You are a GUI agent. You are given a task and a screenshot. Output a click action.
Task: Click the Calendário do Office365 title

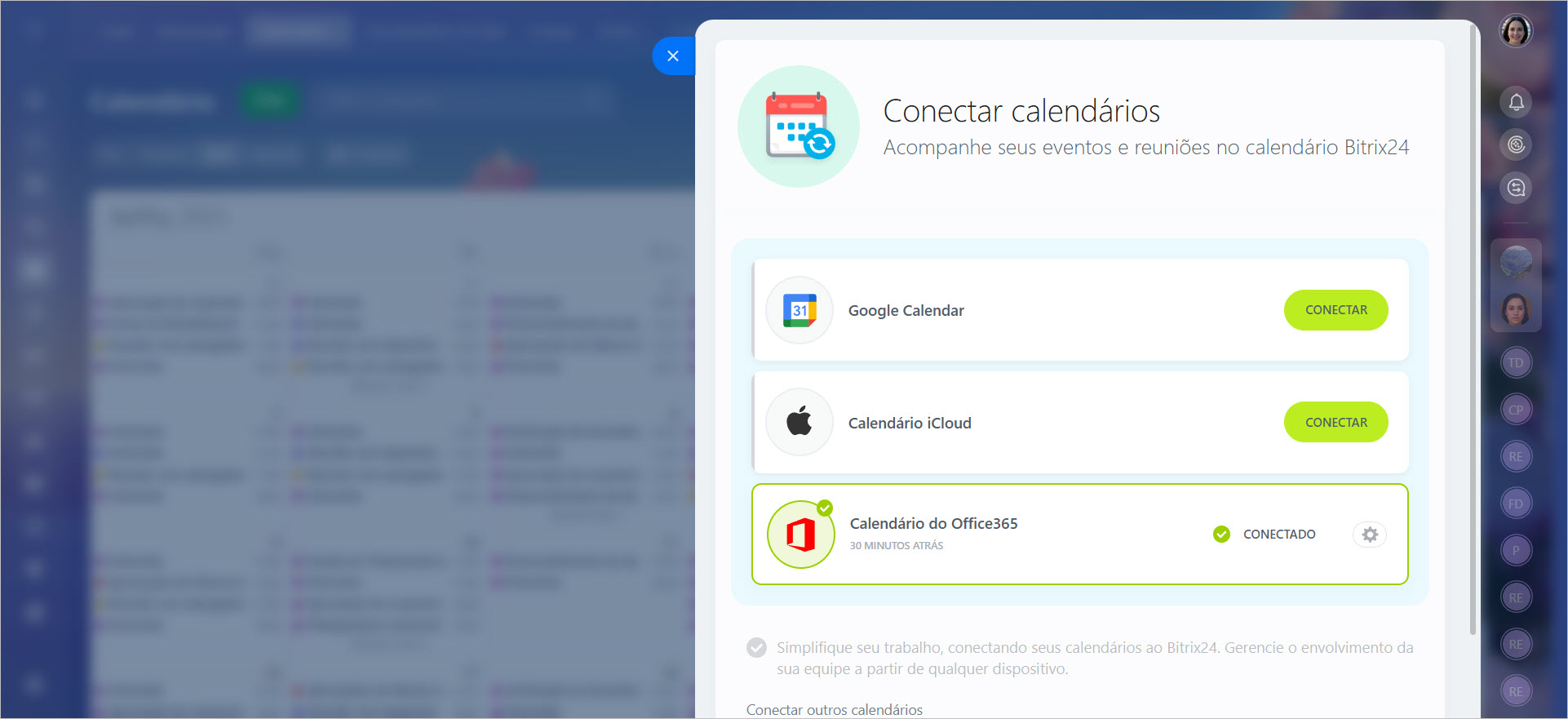[933, 524]
